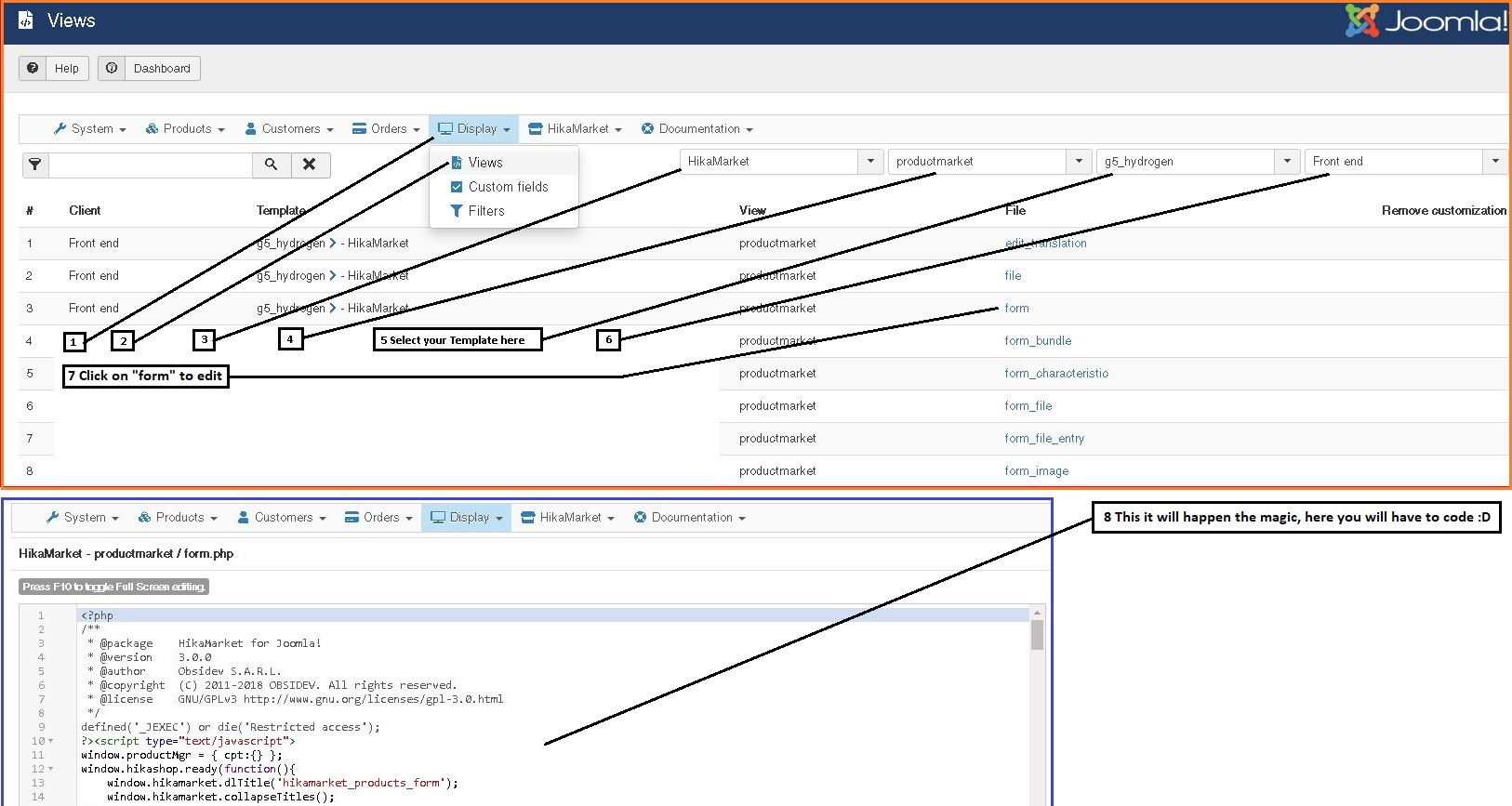
Task: Click "productmarket" in the form_image row
Action: (x=777, y=471)
